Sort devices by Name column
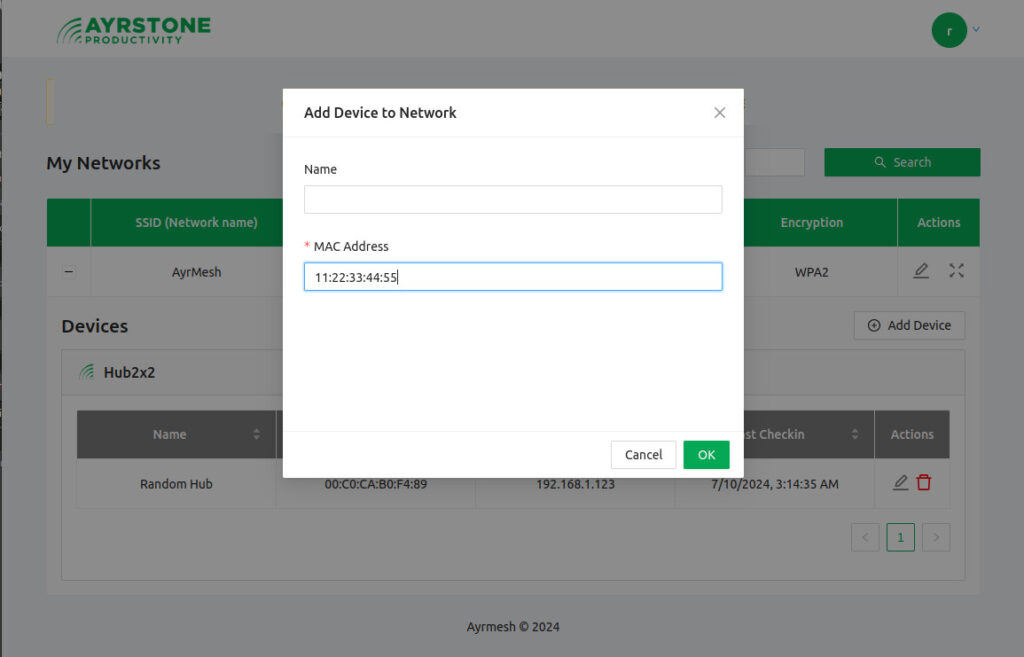1024x657 pixels. (256, 434)
